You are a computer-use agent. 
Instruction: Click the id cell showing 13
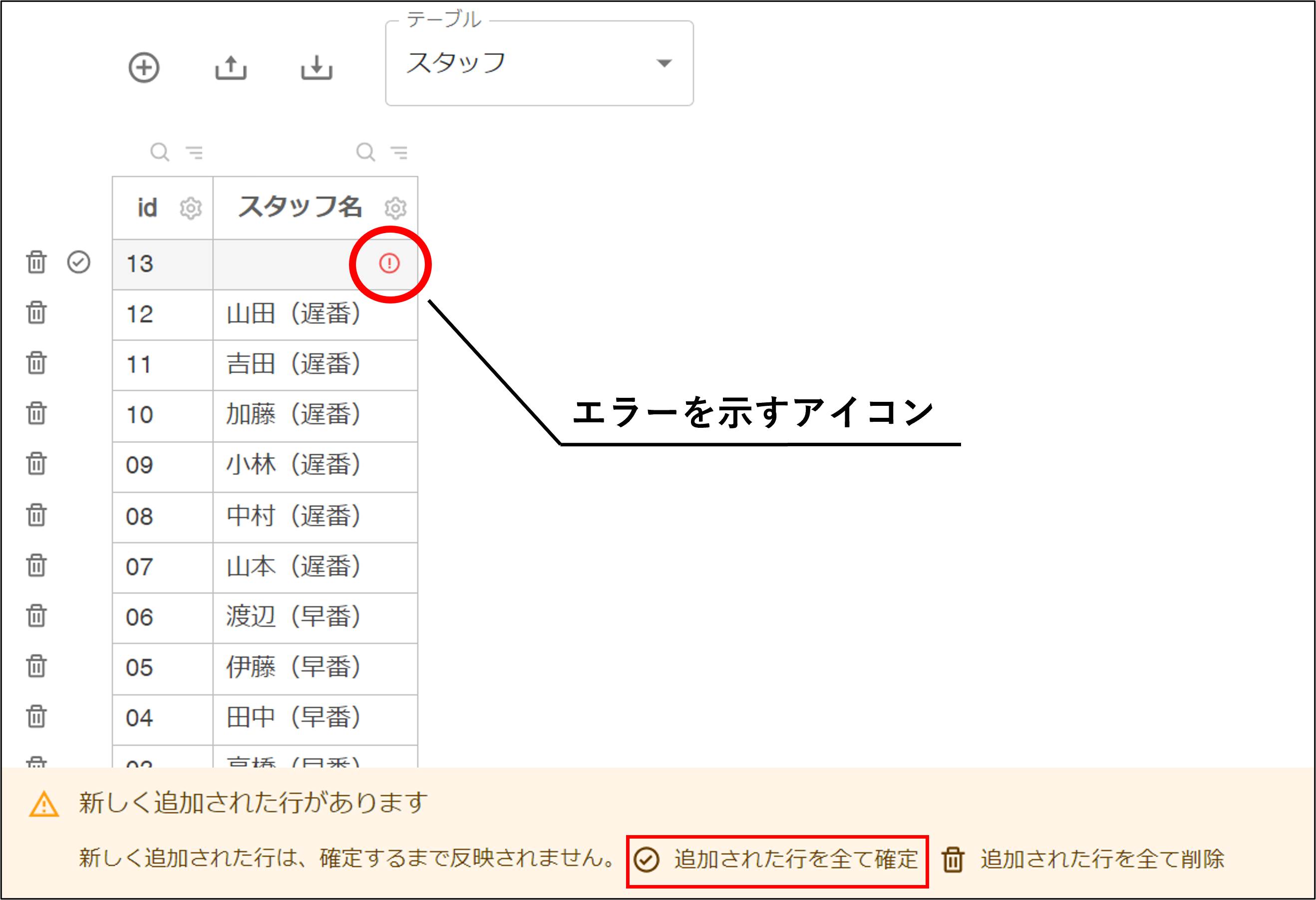(x=163, y=265)
